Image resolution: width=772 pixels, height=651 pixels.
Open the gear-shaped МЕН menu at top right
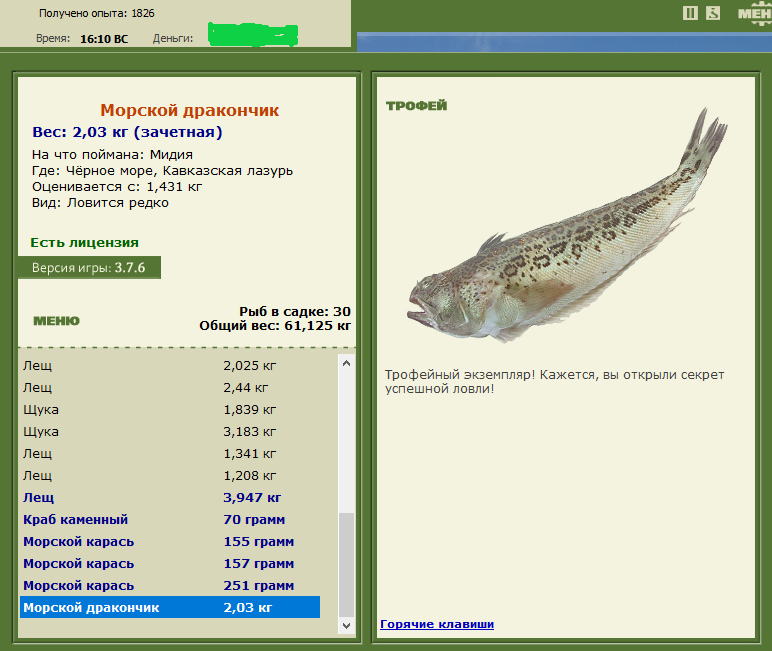pos(754,14)
